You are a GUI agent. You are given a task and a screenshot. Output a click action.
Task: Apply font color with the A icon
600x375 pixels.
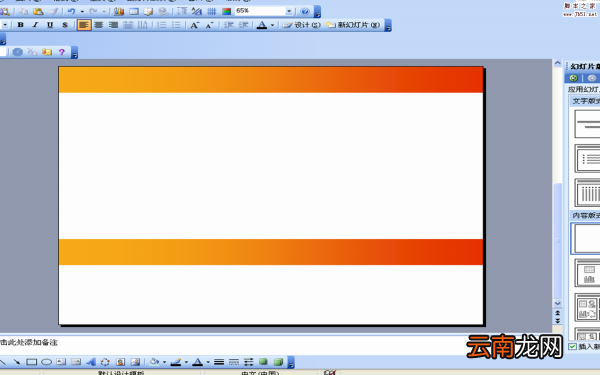[x=262, y=25]
